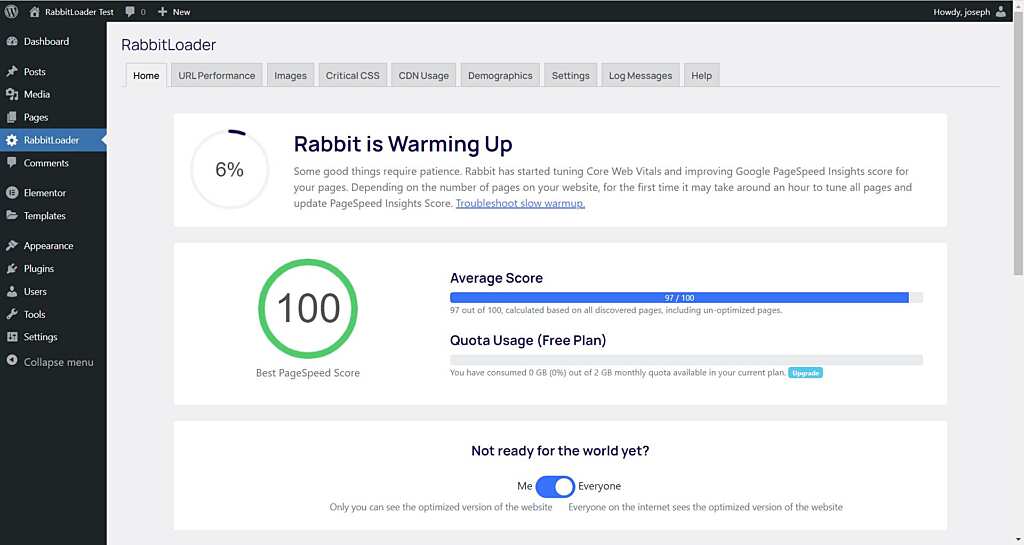Click the user avatar icon near Howdy

[1000, 12]
